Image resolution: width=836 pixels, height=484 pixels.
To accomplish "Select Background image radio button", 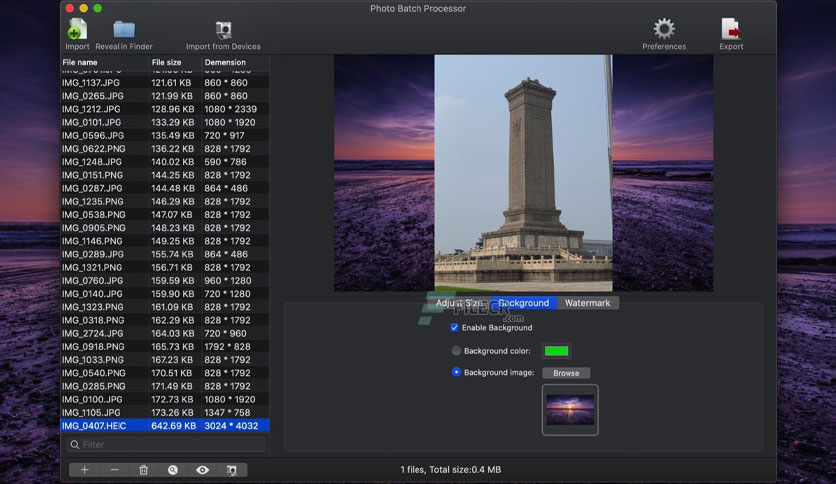I will (x=456, y=372).
